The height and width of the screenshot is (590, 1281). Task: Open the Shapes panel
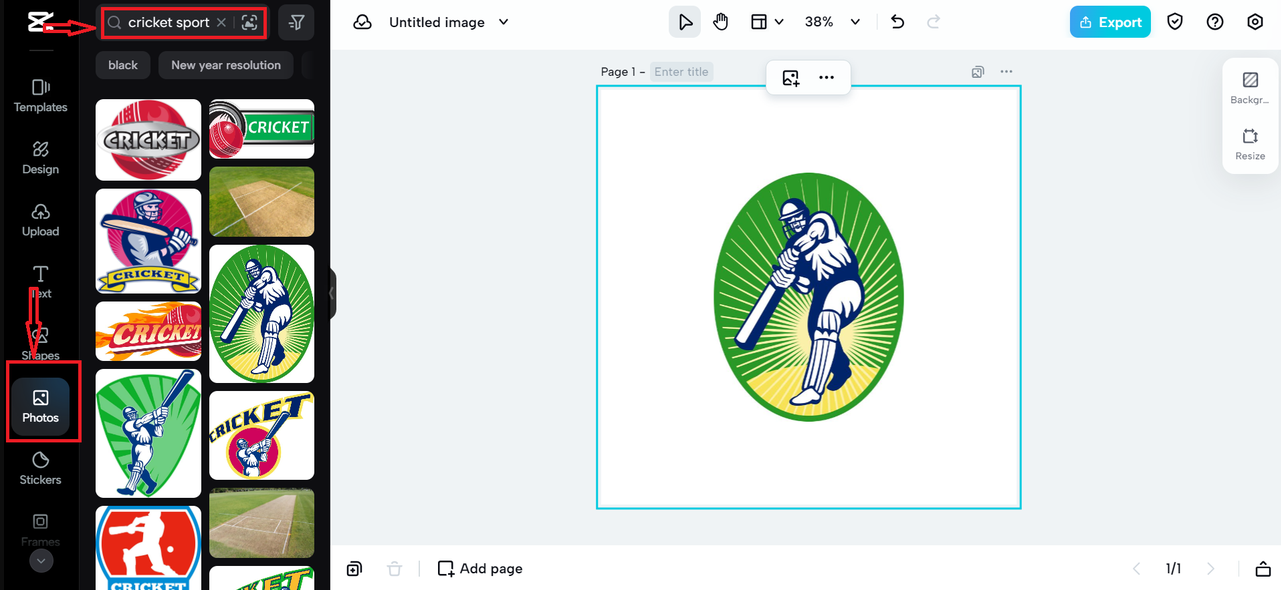(40, 344)
